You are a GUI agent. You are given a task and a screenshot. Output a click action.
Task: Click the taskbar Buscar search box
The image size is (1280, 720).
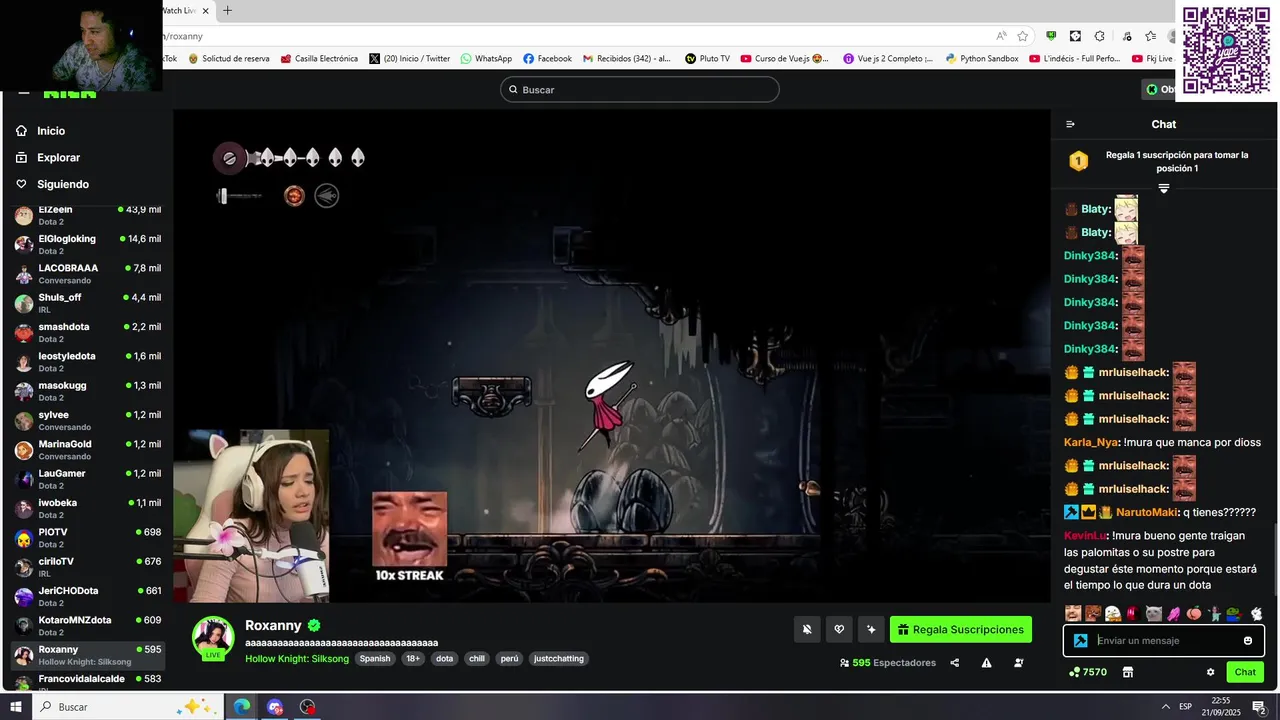pos(130,707)
